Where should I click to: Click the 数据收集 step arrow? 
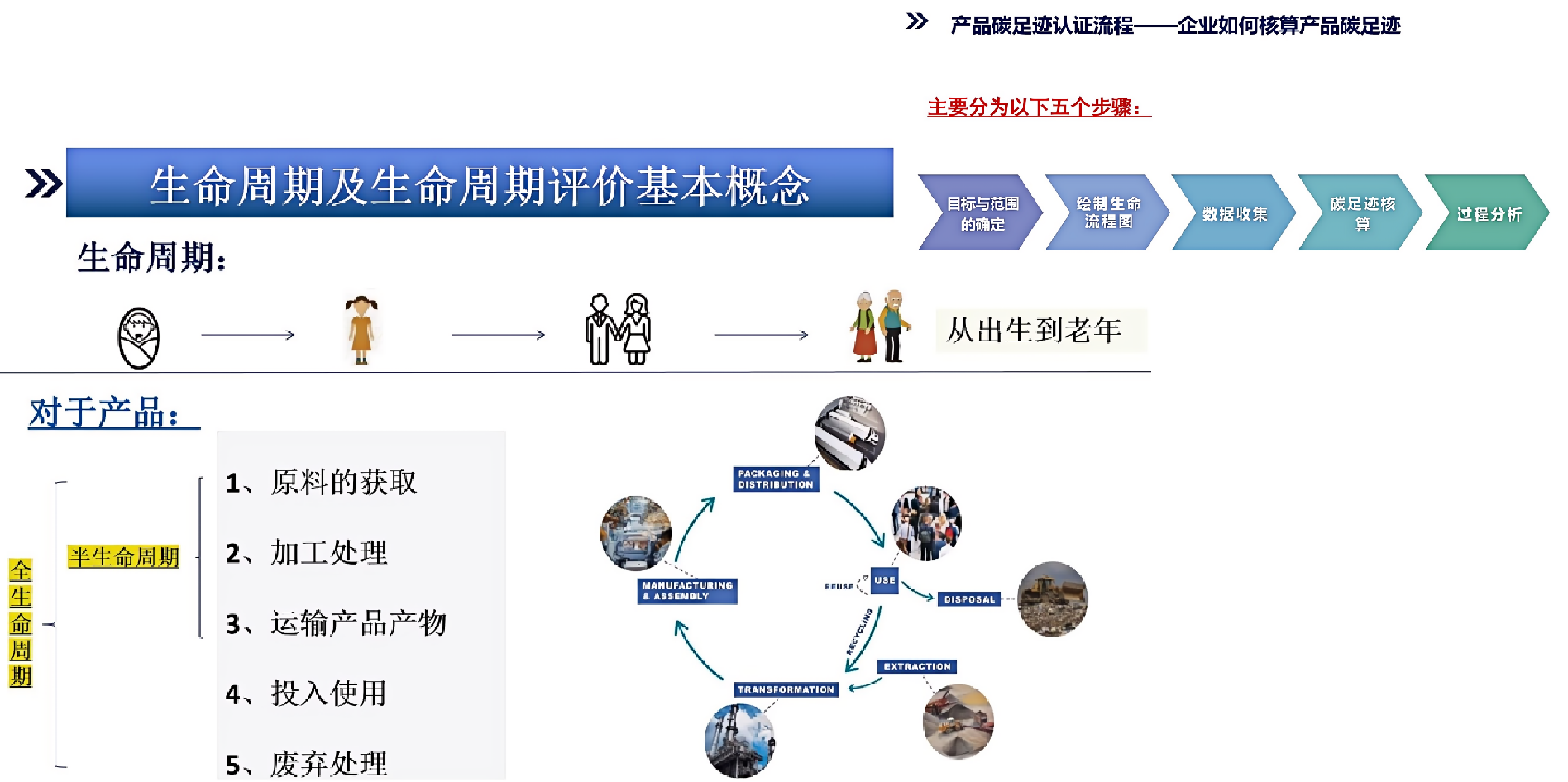click(x=1235, y=213)
